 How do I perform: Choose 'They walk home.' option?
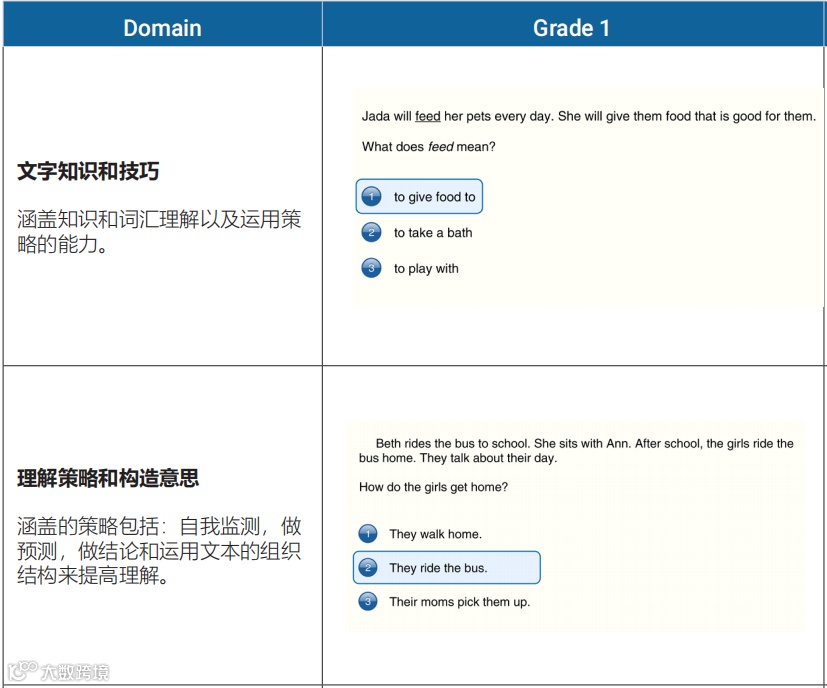click(420, 534)
